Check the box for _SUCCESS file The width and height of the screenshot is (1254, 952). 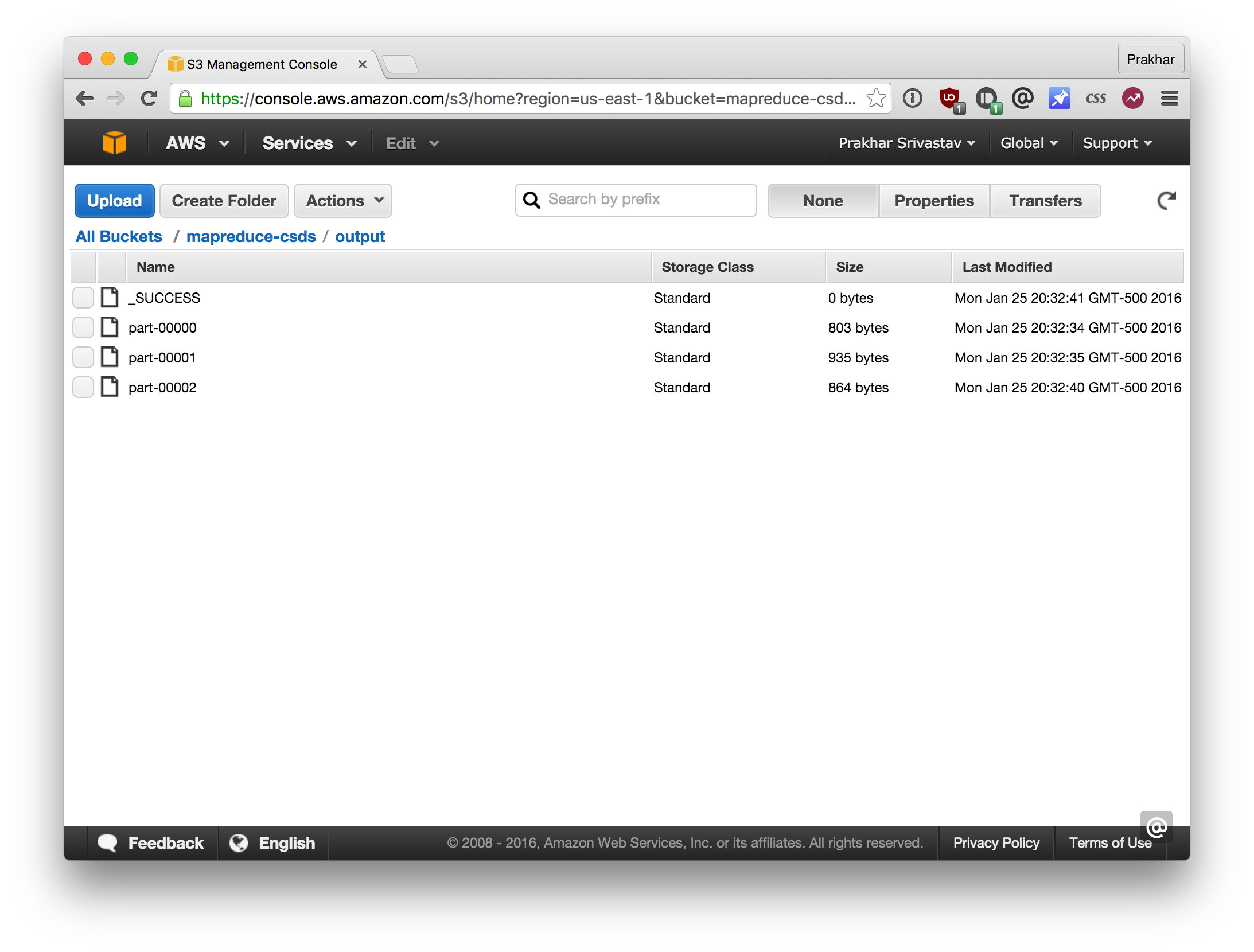pyautogui.click(x=83, y=298)
